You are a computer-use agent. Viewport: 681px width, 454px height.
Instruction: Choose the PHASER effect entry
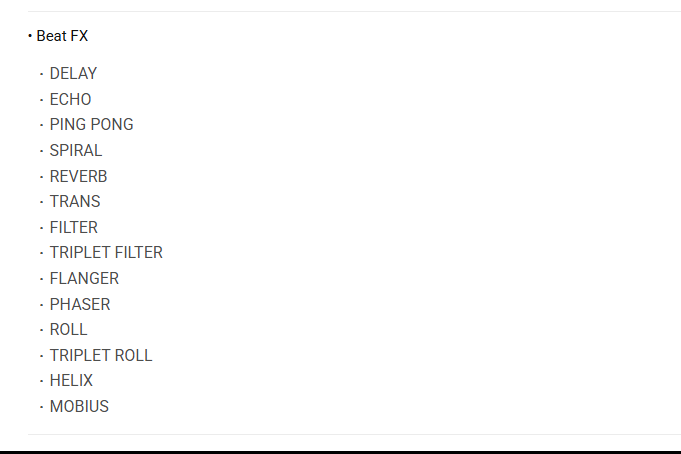click(x=80, y=304)
